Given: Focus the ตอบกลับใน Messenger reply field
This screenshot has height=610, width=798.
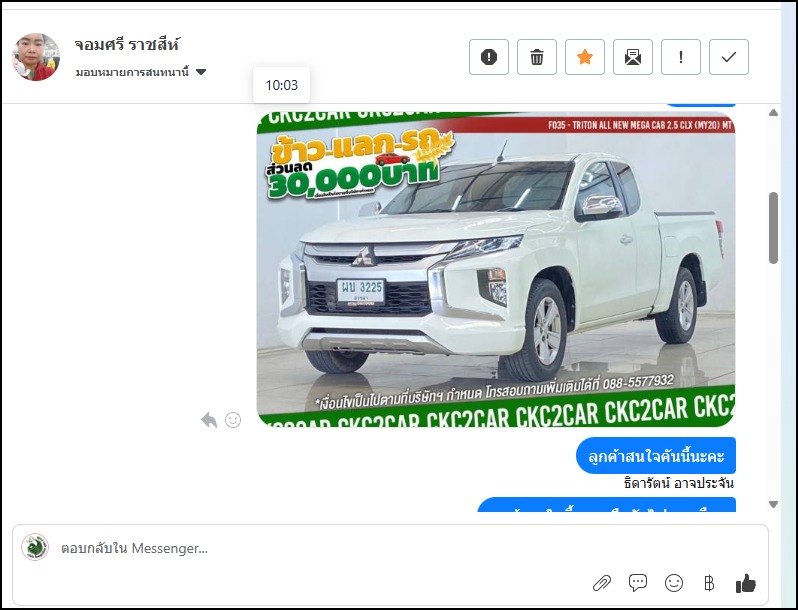Looking at the screenshot, I should (390, 548).
